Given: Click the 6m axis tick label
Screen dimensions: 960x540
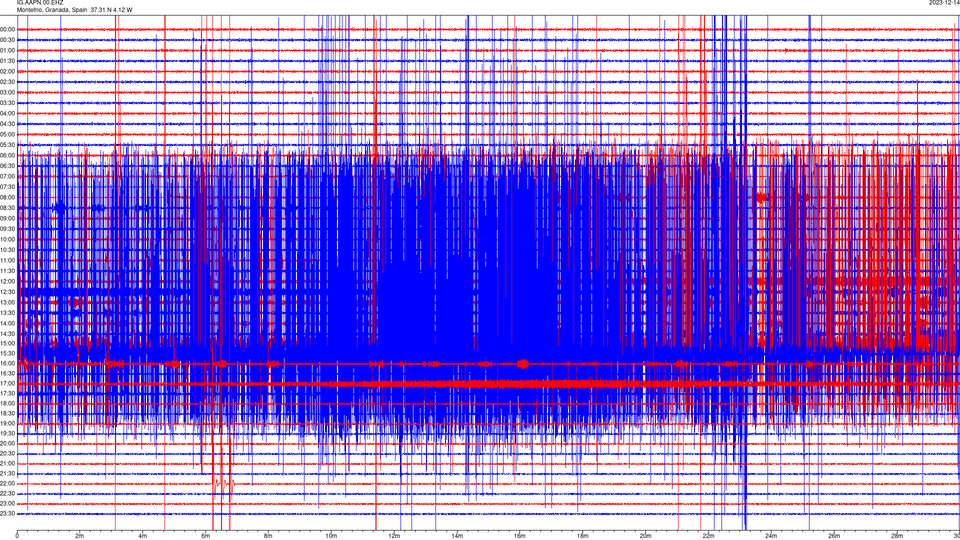Looking at the screenshot, I should [206, 536].
